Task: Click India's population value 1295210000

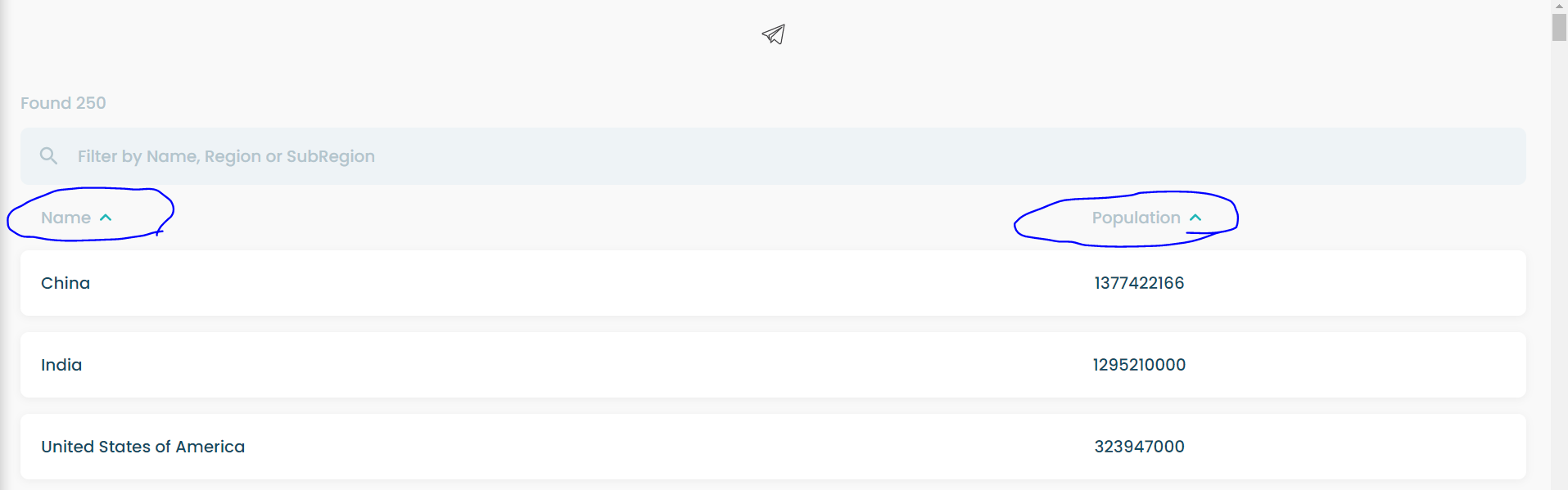Action: (x=1139, y=365)
